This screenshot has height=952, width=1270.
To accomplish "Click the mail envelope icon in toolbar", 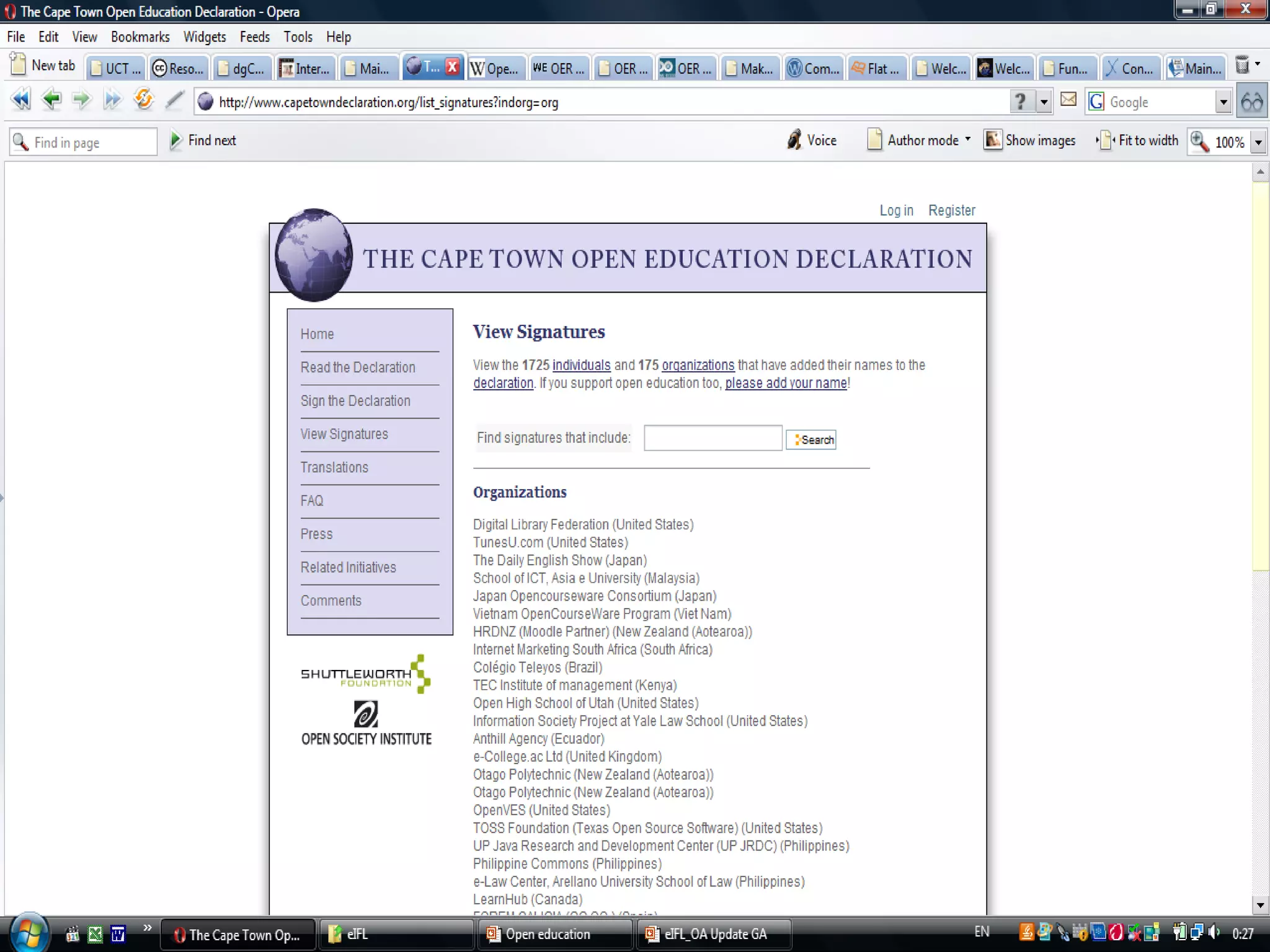I will point(1068,100).
